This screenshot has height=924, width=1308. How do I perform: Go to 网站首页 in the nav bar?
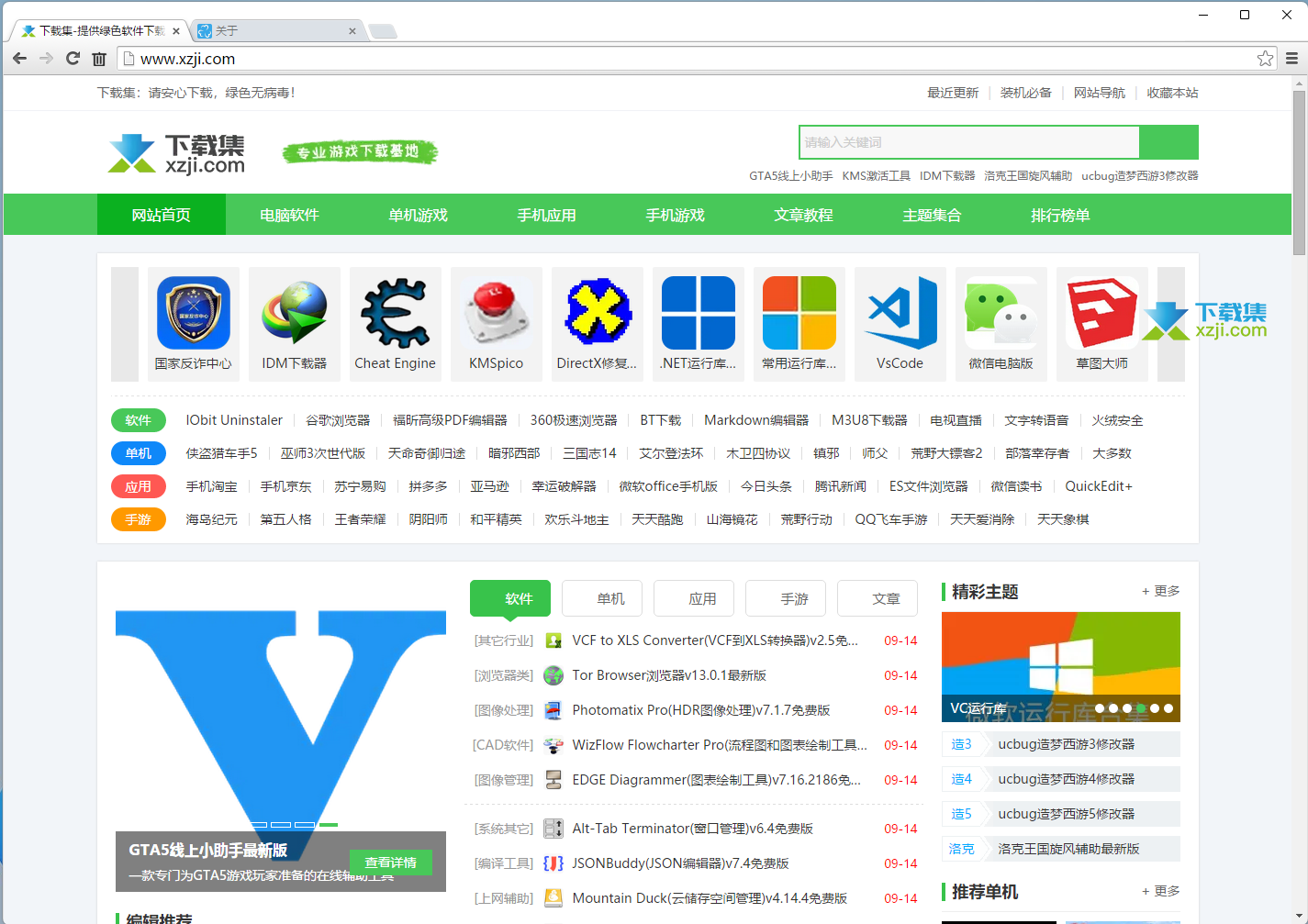tap(162, 215)
